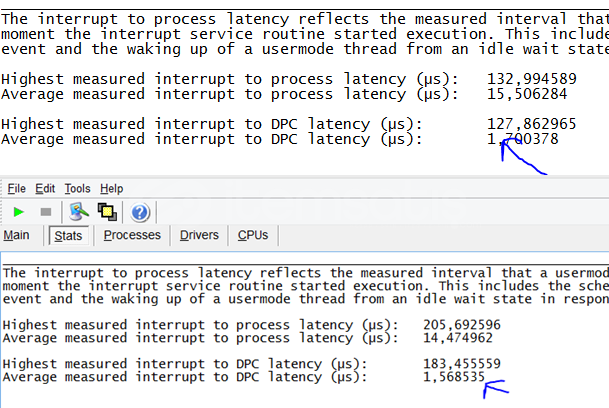Switch to the Main tab
Image resolution: width=609 pixels, height=408 pixels.
coord(17,235)
